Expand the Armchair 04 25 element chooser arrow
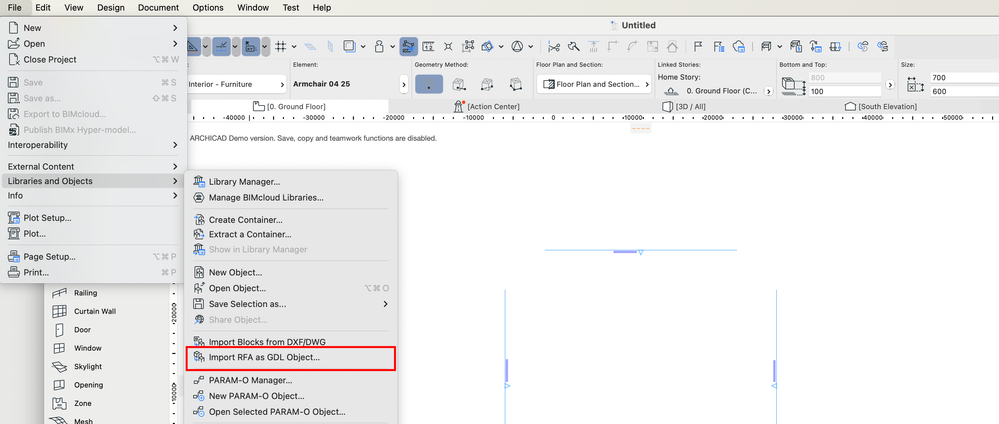Image resolution: width=999 pixels, height=424 pixels. [x=404, y=84]
